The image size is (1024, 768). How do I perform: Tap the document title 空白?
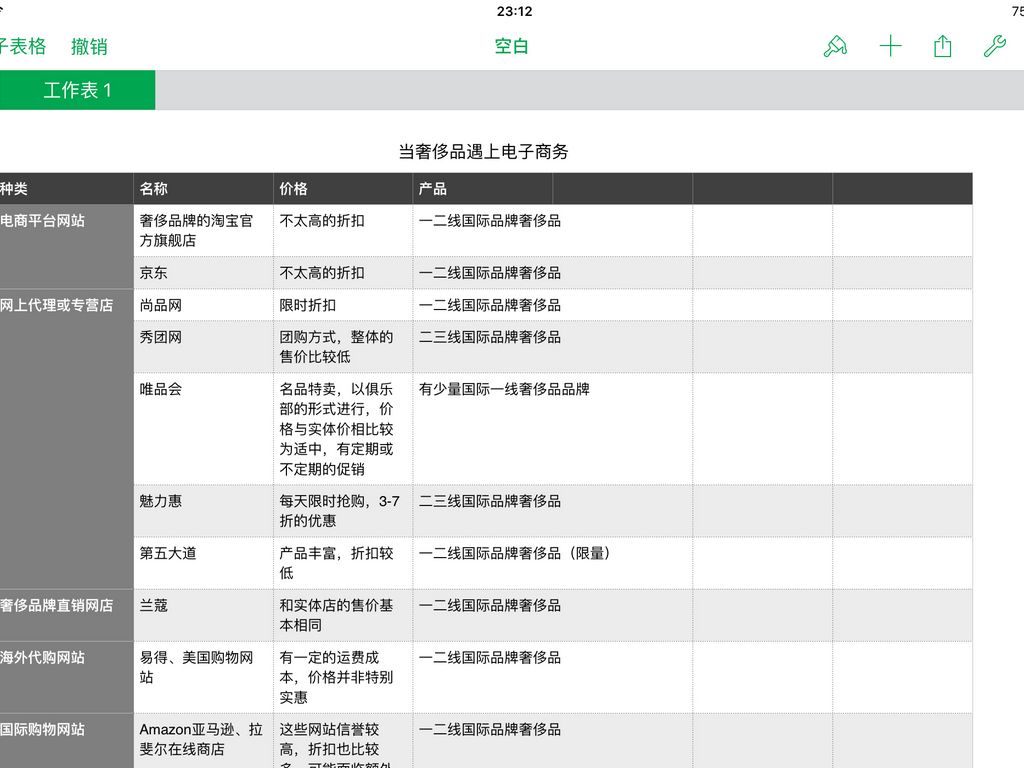click(511, 47)
